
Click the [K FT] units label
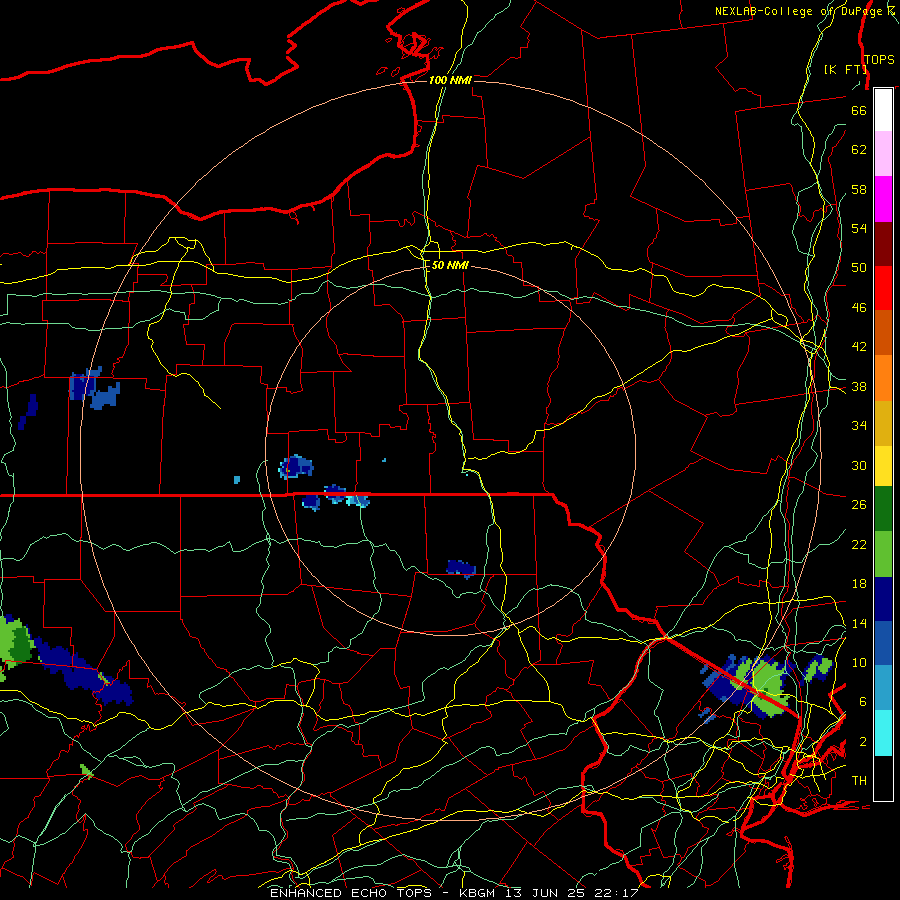click(845, 69)
